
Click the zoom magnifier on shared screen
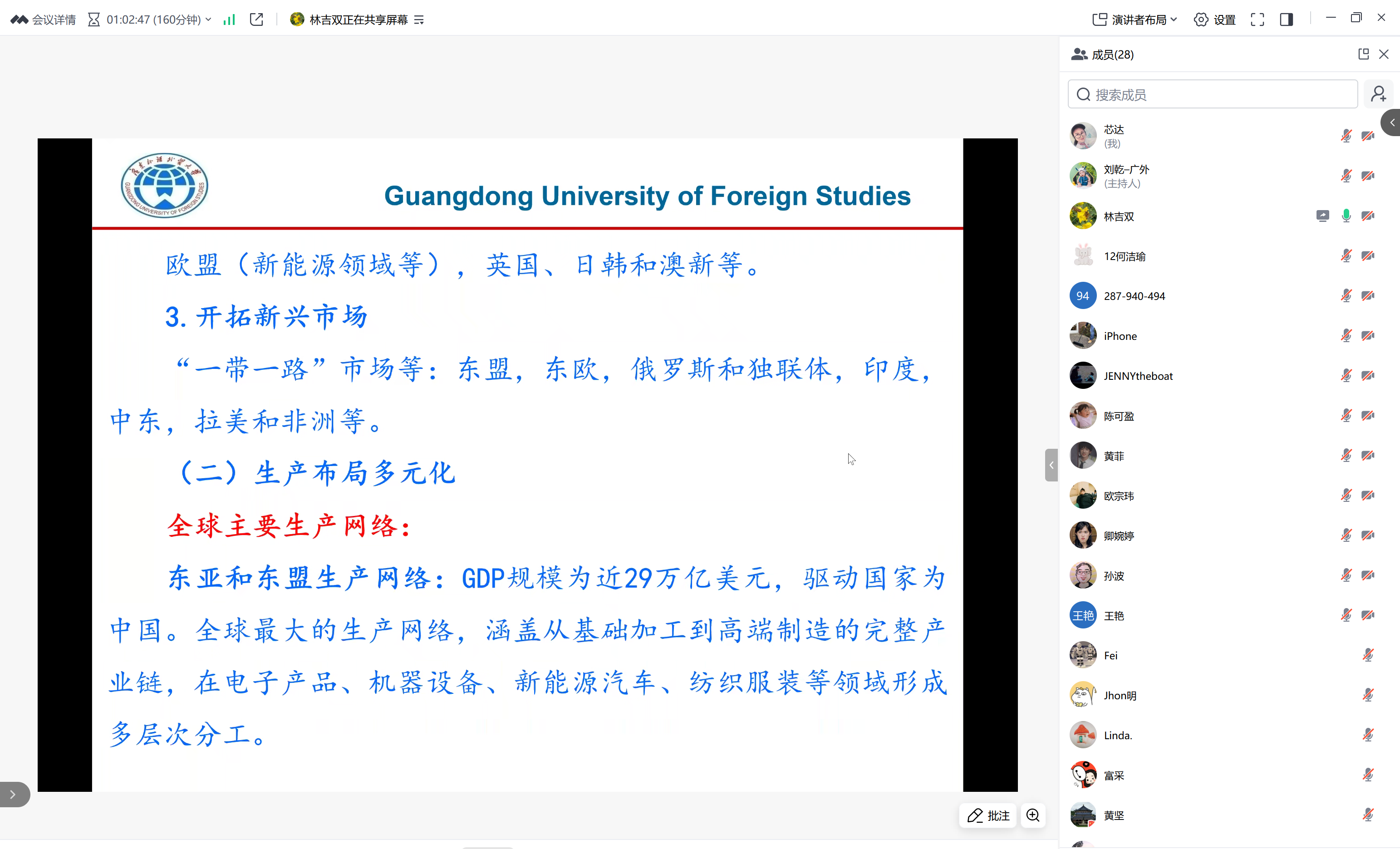1033,815
